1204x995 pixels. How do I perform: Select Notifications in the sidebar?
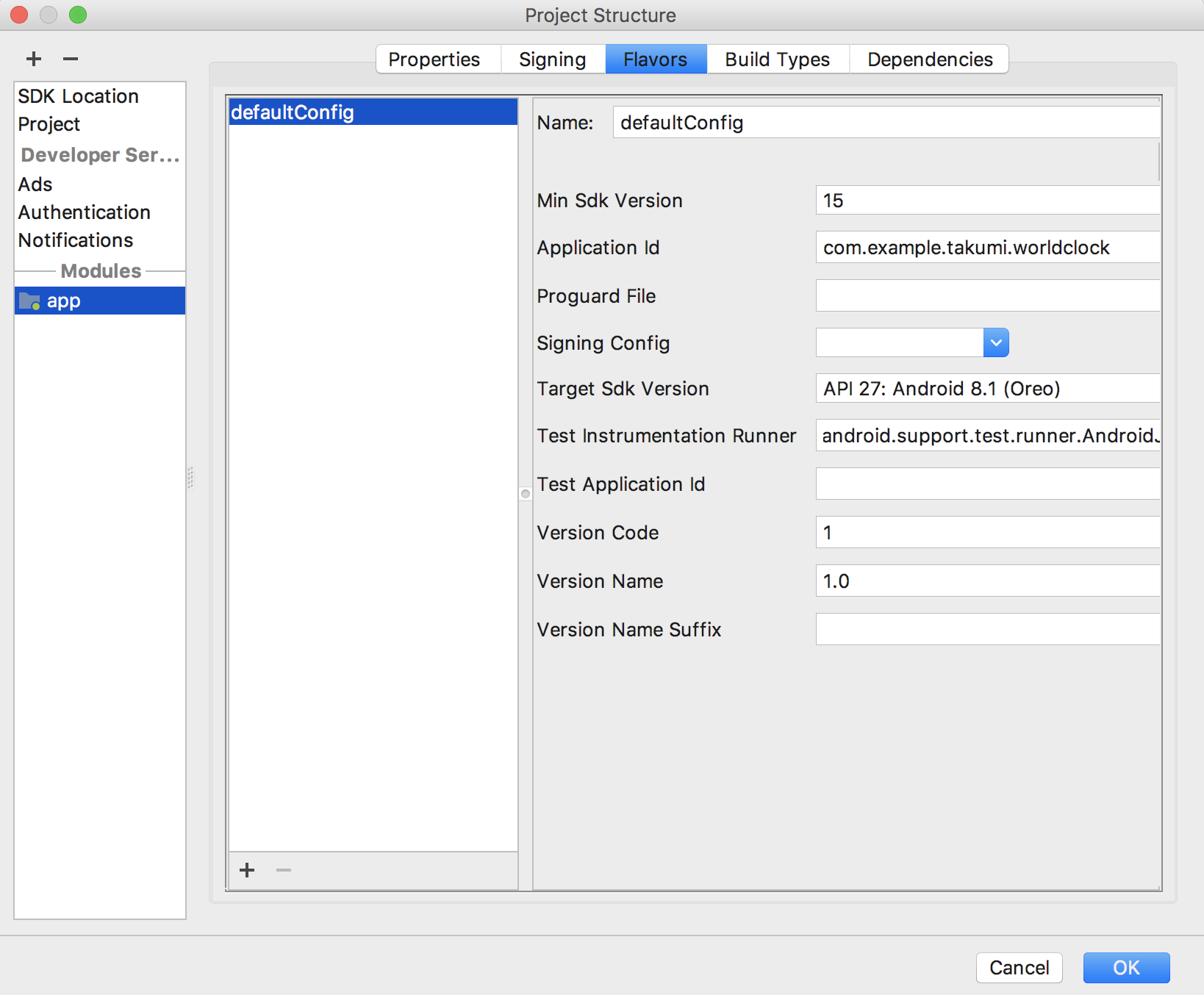(x=75, y=240)
